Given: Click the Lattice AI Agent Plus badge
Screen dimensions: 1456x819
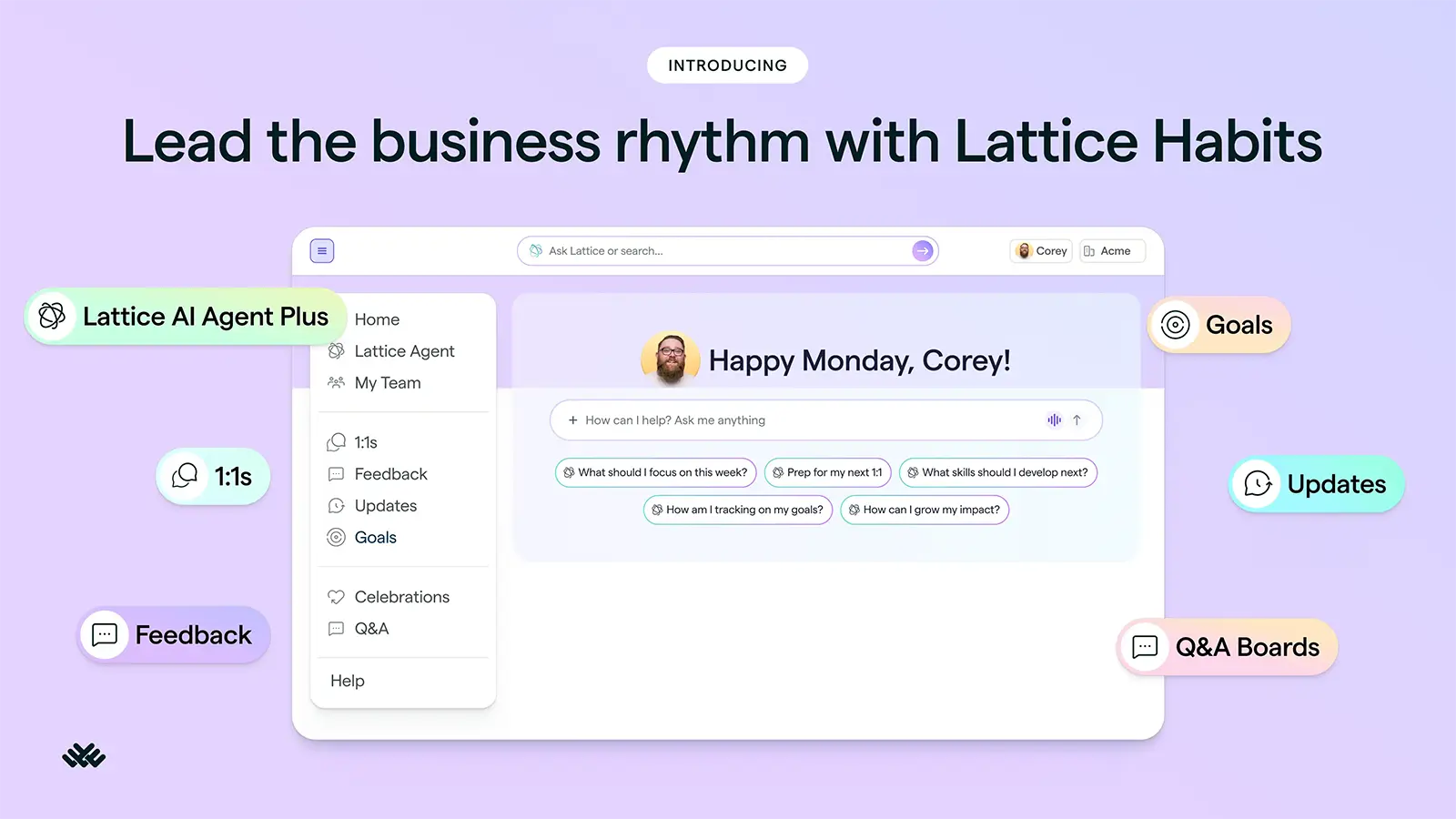Looking at the screenshot, I should (x=186, y=317).
